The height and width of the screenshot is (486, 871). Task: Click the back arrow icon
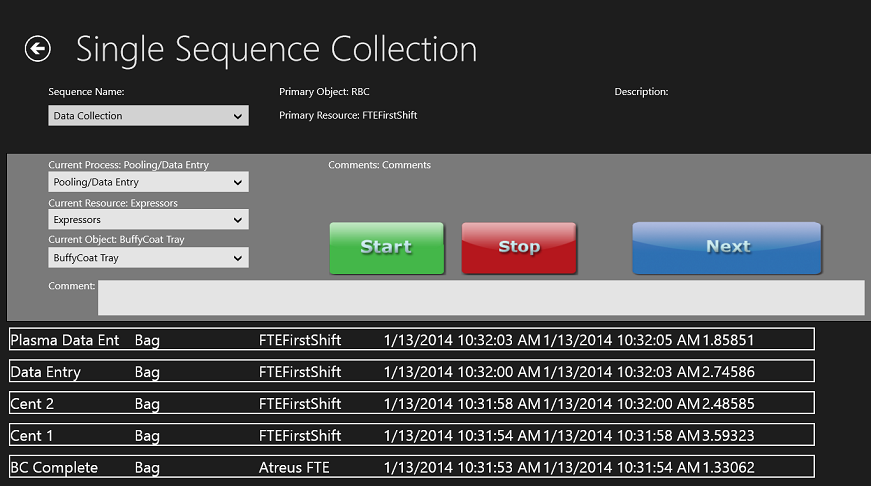click(x=38, y=49)
